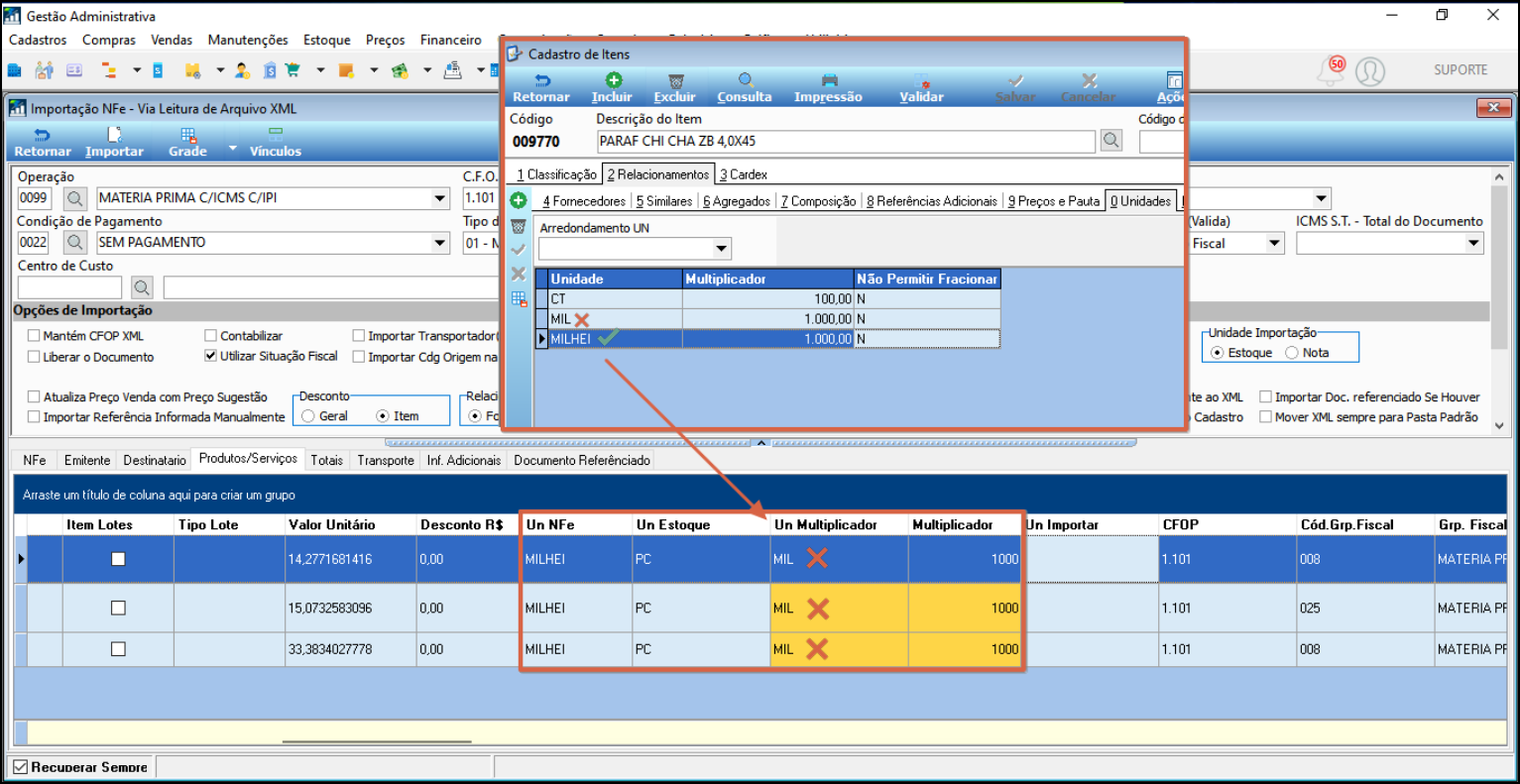Open the dropdown arrow next to Grade
The image size is (1520, 784).
(233, 149)
